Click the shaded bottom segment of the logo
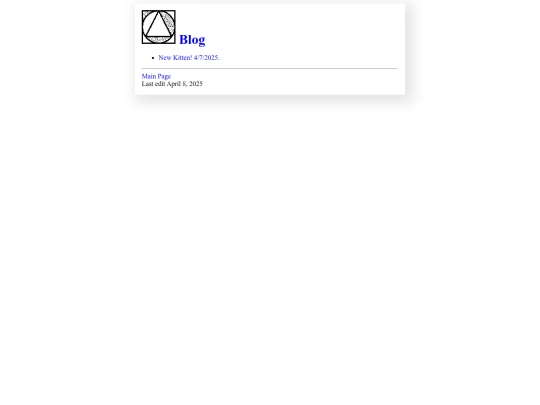The height and width of the screenshot is (405, 540). (158, 40)
